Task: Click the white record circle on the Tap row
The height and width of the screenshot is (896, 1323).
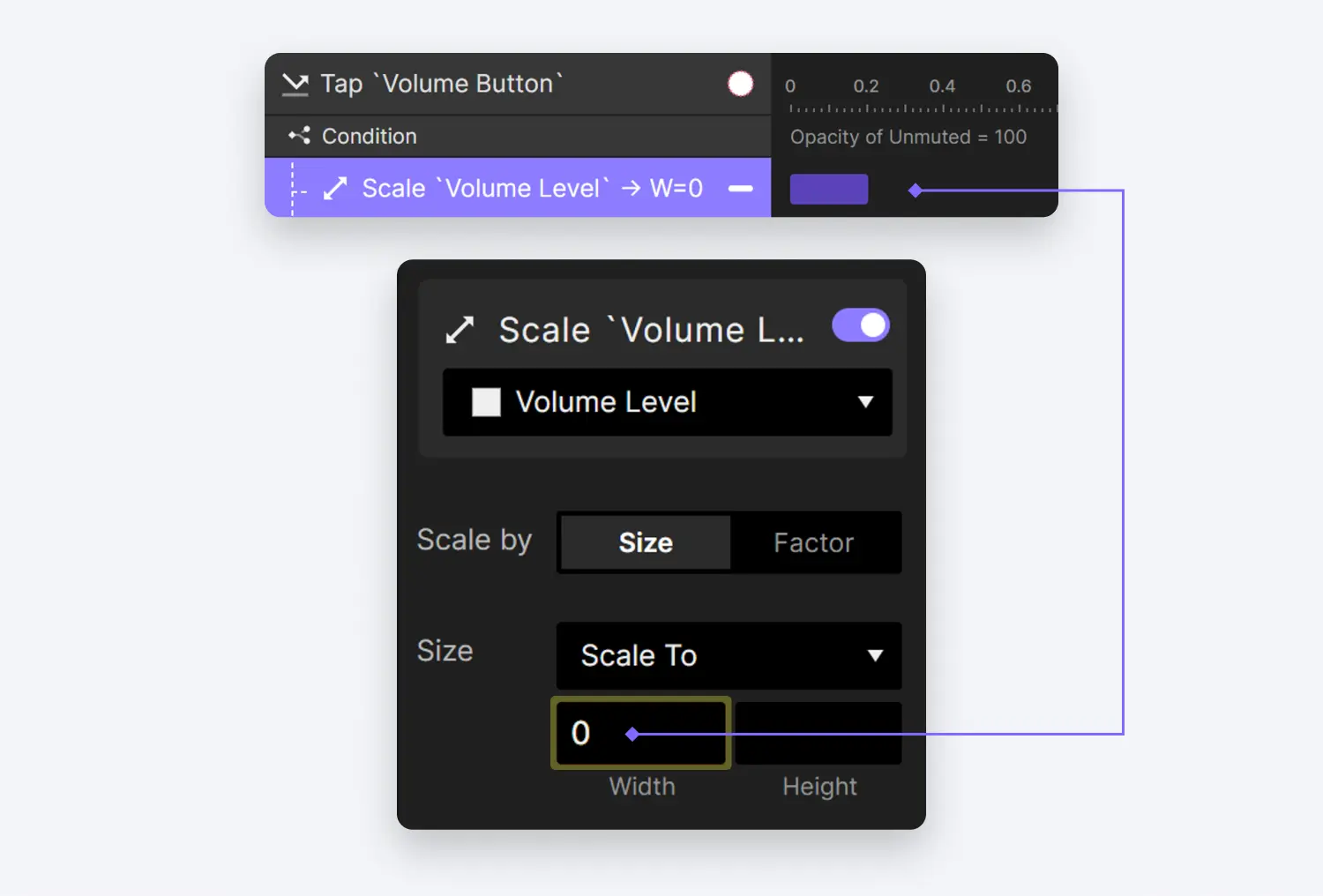Action: (x=741, y=84)
